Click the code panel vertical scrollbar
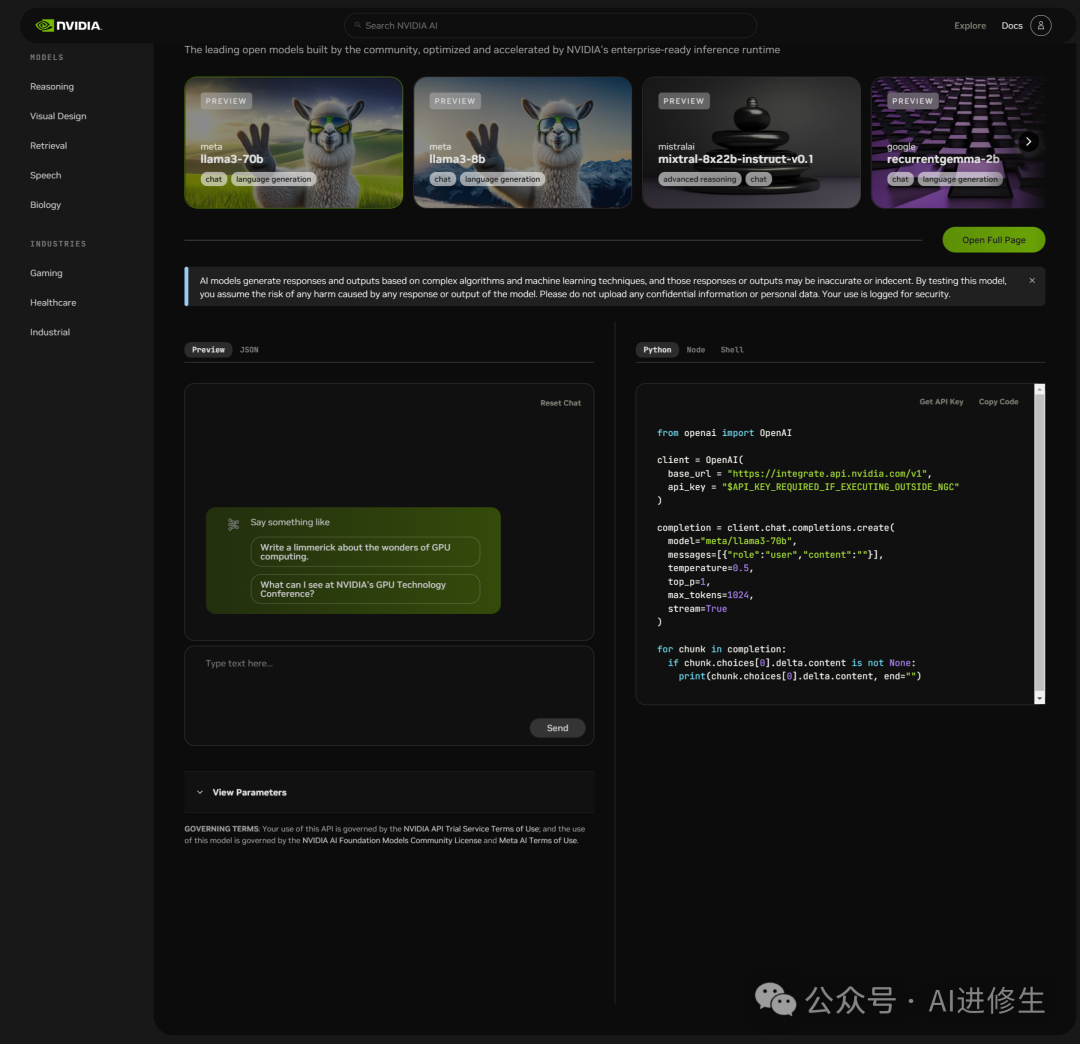The width and height of the screenshot is (1080, 1044). coord(1039,543)
